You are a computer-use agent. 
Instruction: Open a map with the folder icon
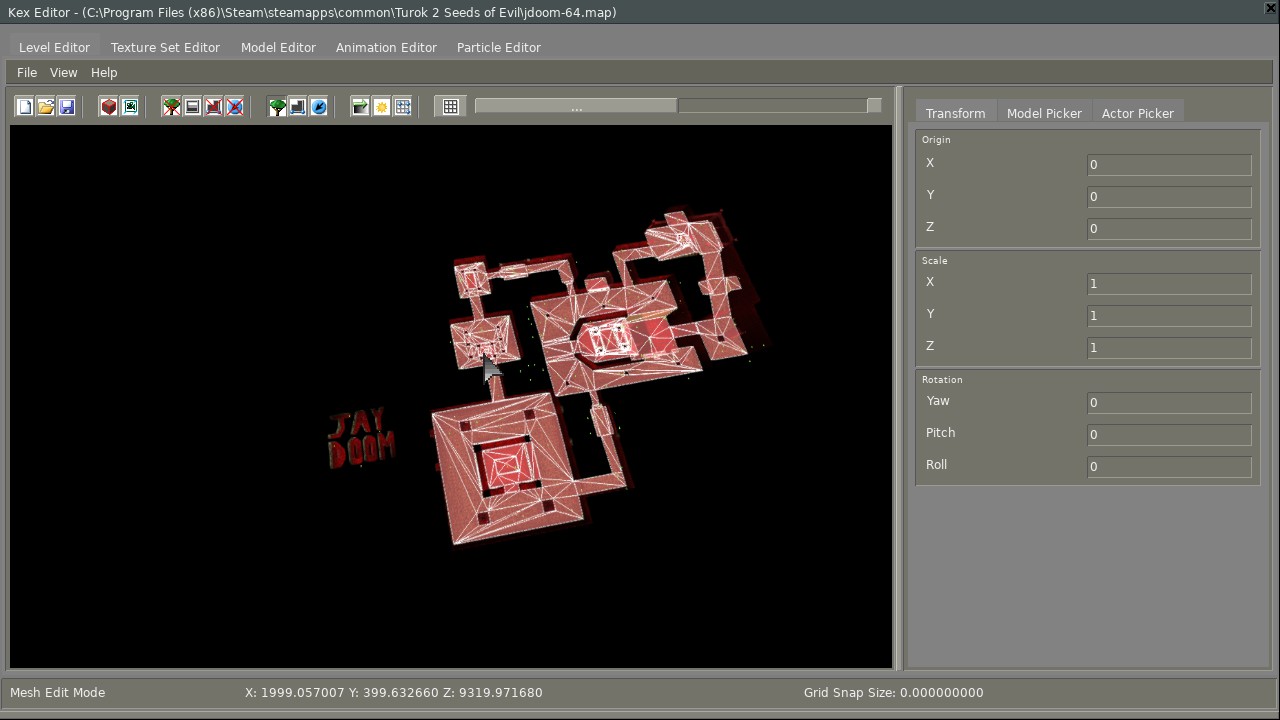coord(46,107)
